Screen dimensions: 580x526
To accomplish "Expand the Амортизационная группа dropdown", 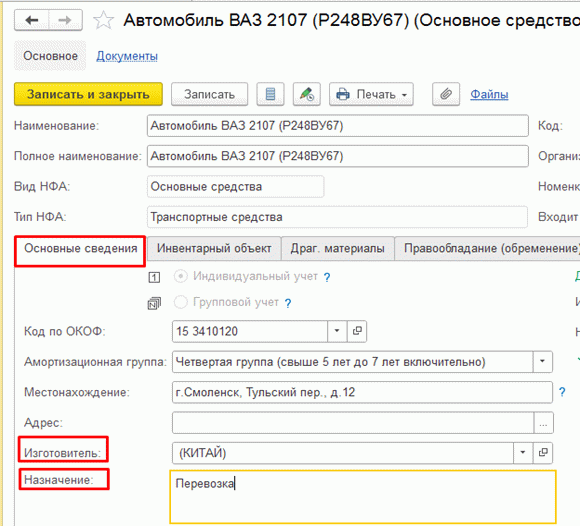I will [x=543, y=361].
